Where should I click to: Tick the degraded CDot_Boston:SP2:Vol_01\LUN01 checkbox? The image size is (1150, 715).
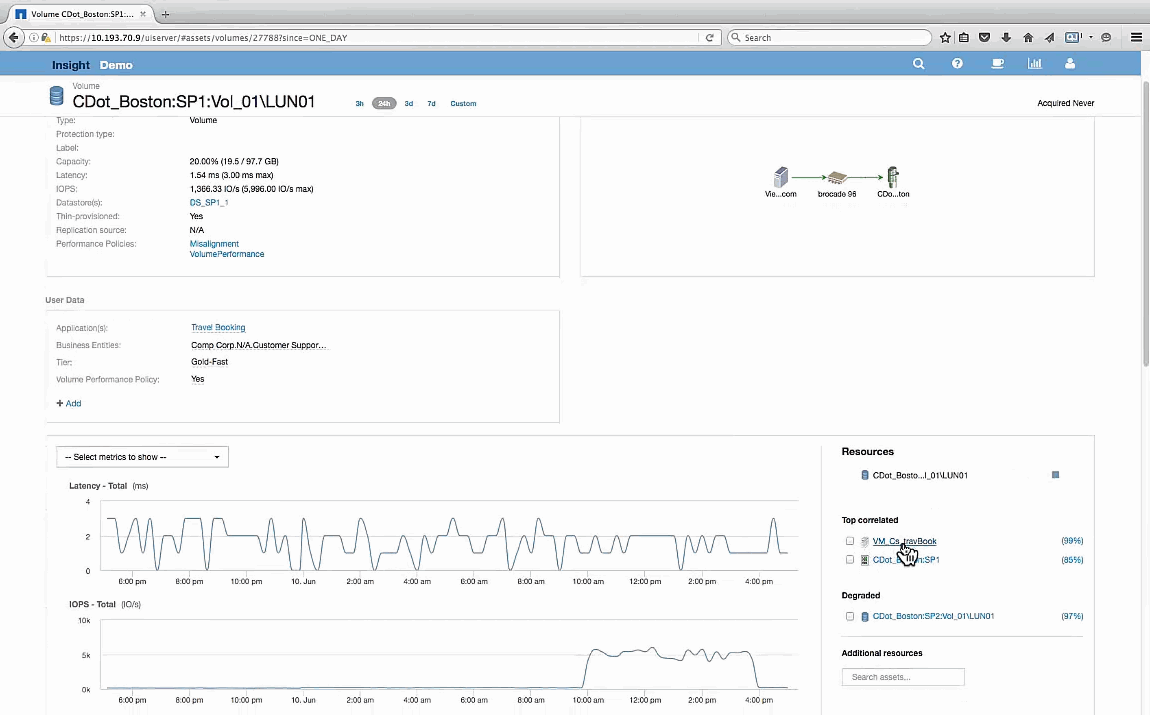(850, 617)
